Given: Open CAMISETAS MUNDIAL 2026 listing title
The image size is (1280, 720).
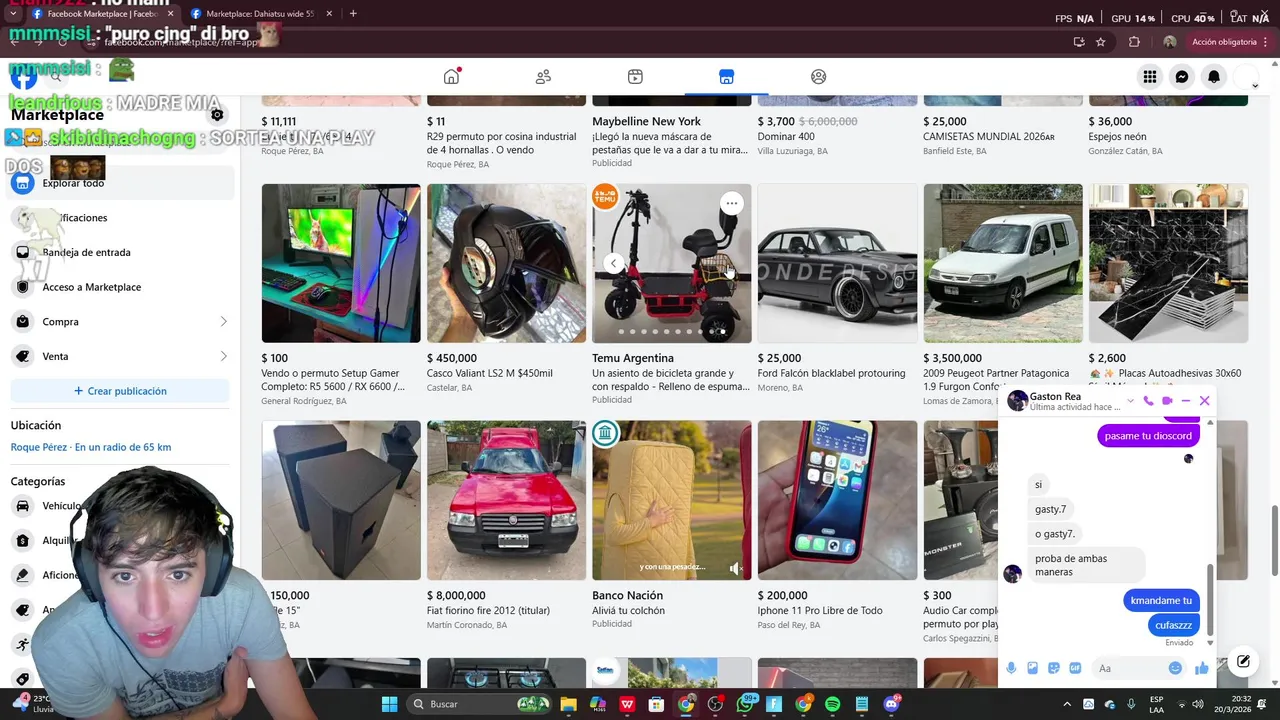Looking at the screenshot, I should point(989,137).
